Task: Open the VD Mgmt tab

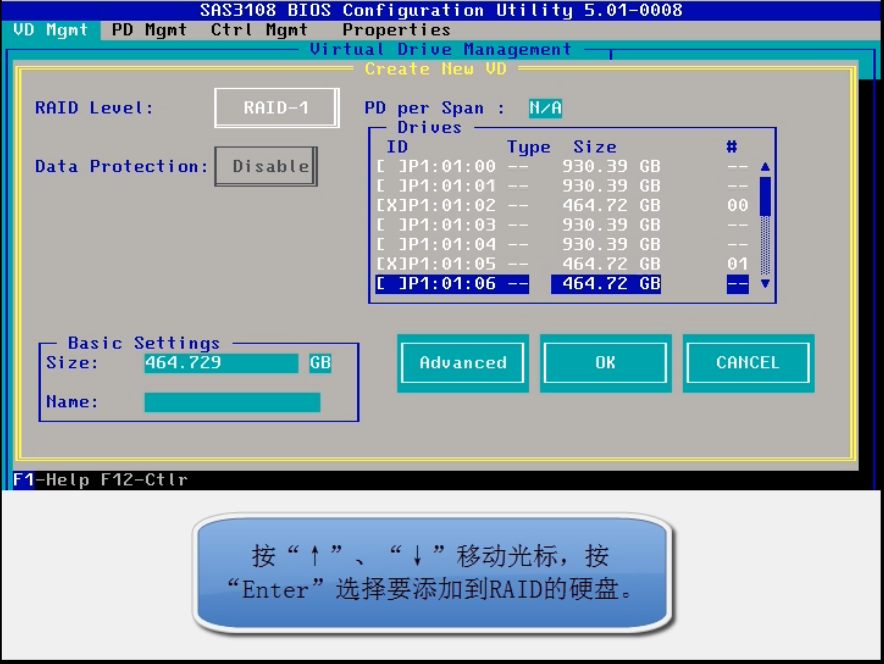Action: 51,30
